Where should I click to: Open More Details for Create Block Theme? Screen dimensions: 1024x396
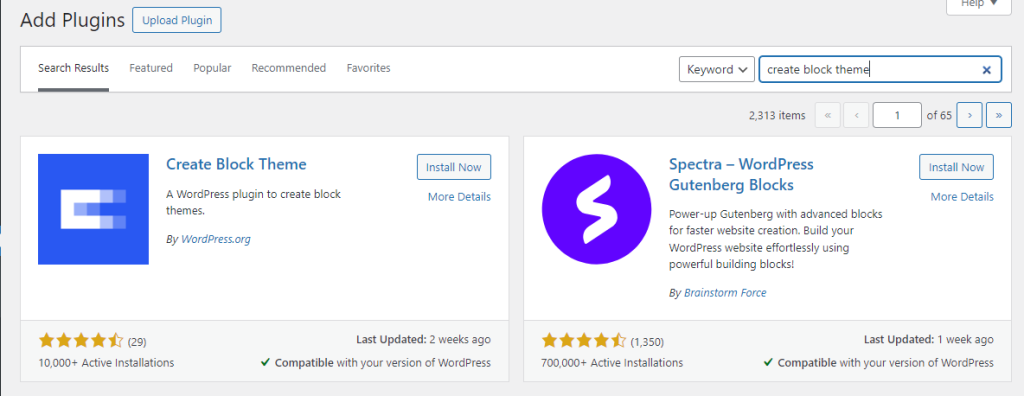pos(459,197)
